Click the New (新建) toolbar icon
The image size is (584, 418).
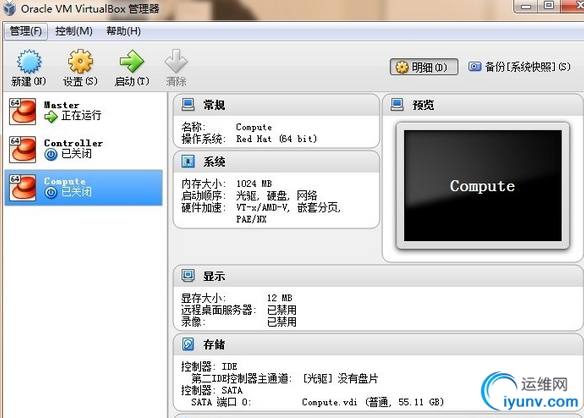click(29, 62)
